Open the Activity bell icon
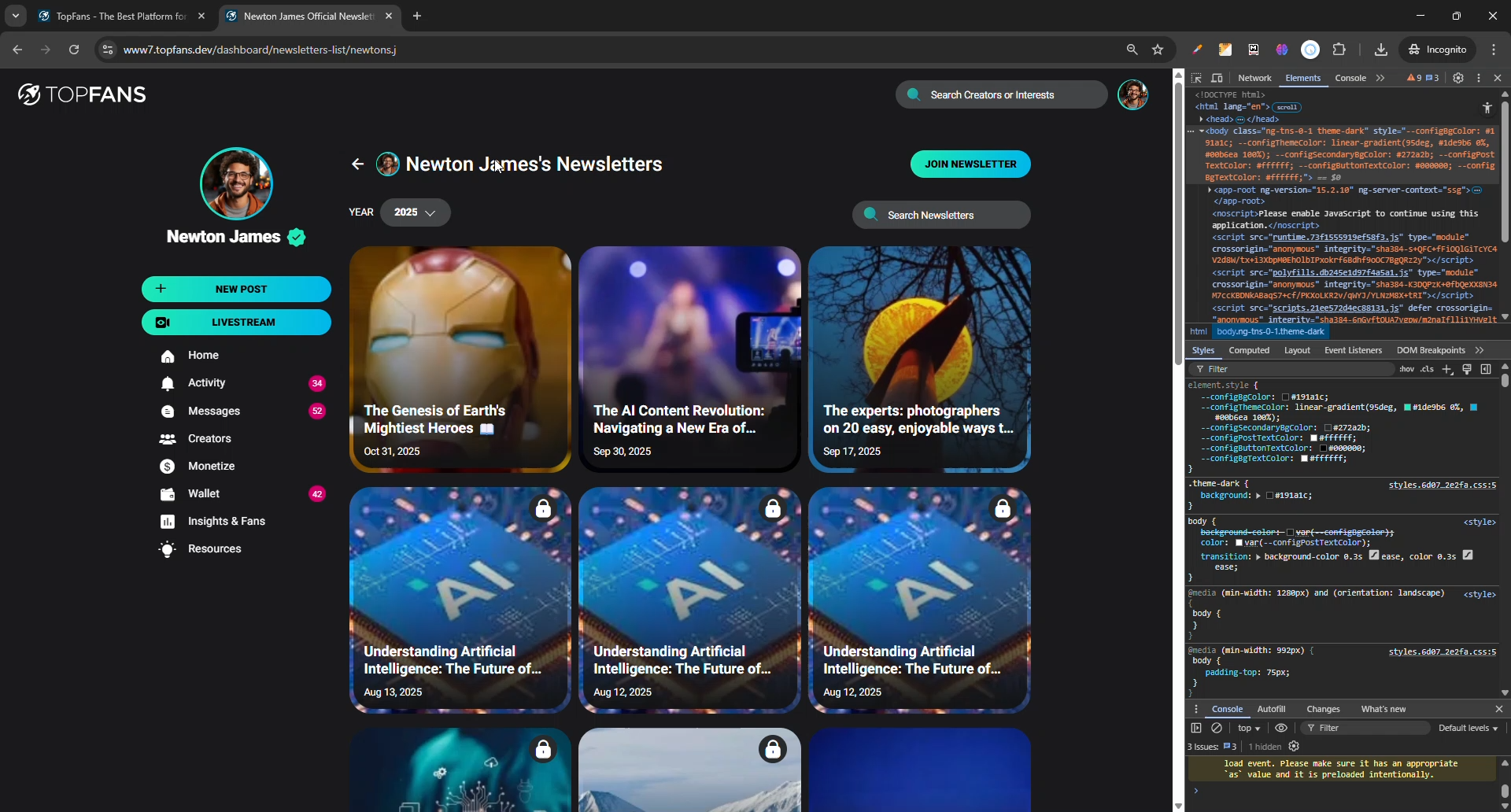The height and width of the screenshot is (812, 1511). tap(168, 383)
